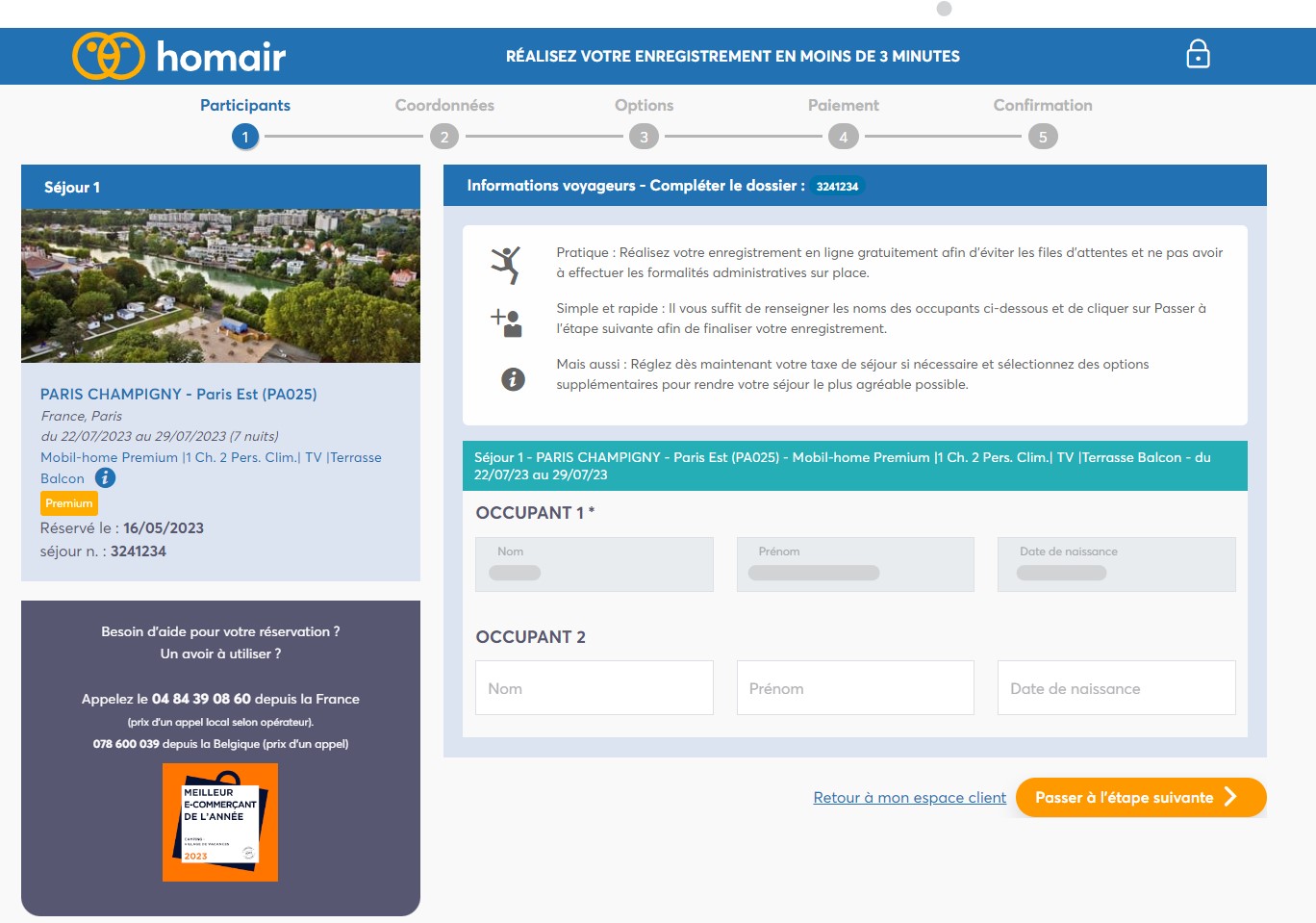
Task: Click the OCCUPANT 1 heading
Action: (x=535, y=513)
